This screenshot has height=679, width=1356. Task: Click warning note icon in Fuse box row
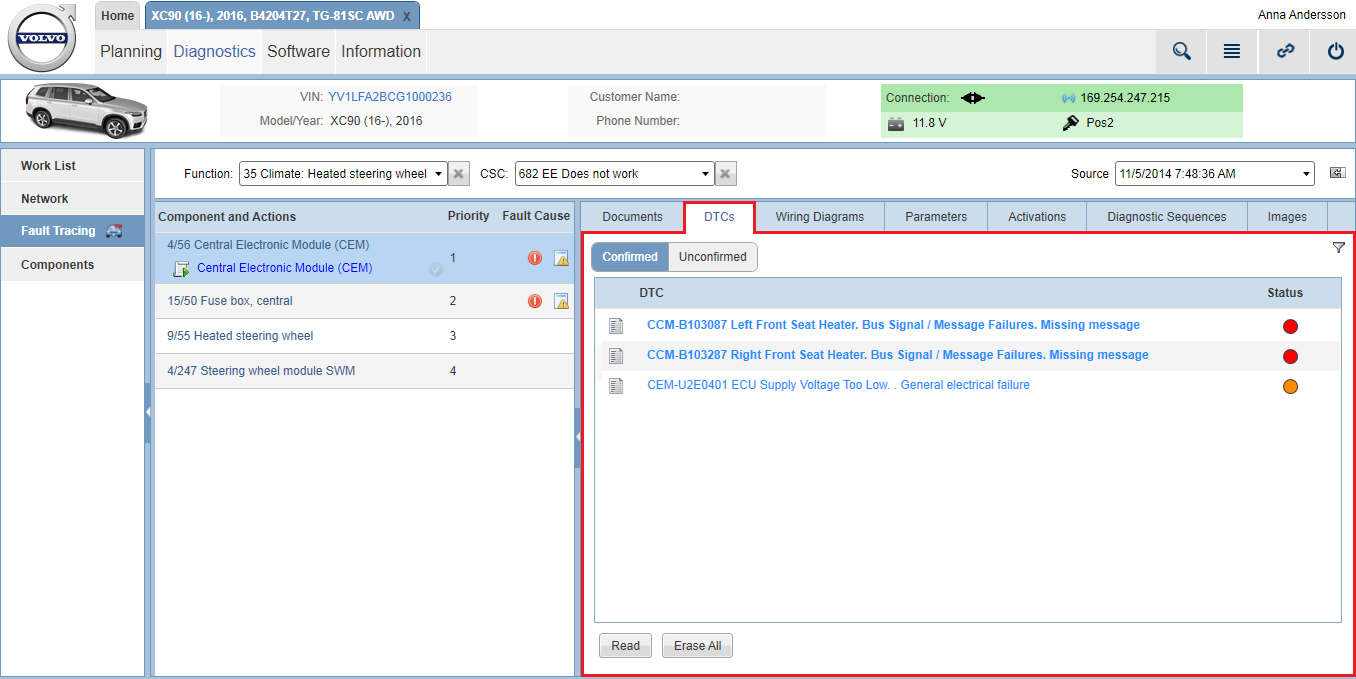click(561, 301)
